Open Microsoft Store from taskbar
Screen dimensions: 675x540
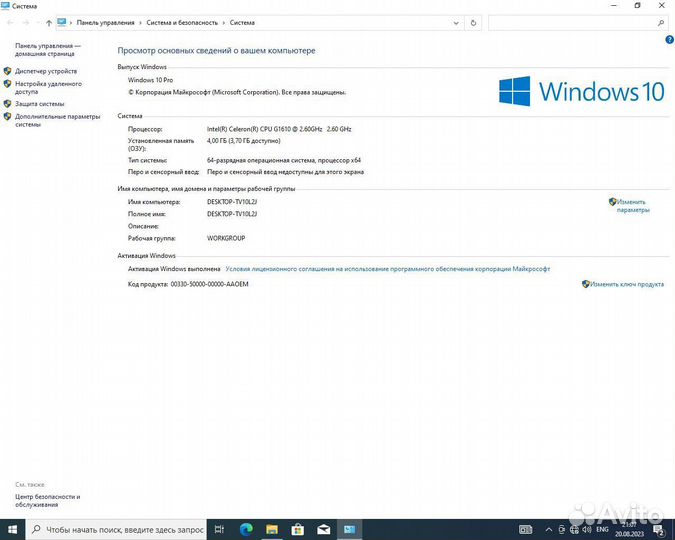click(298, 530)
